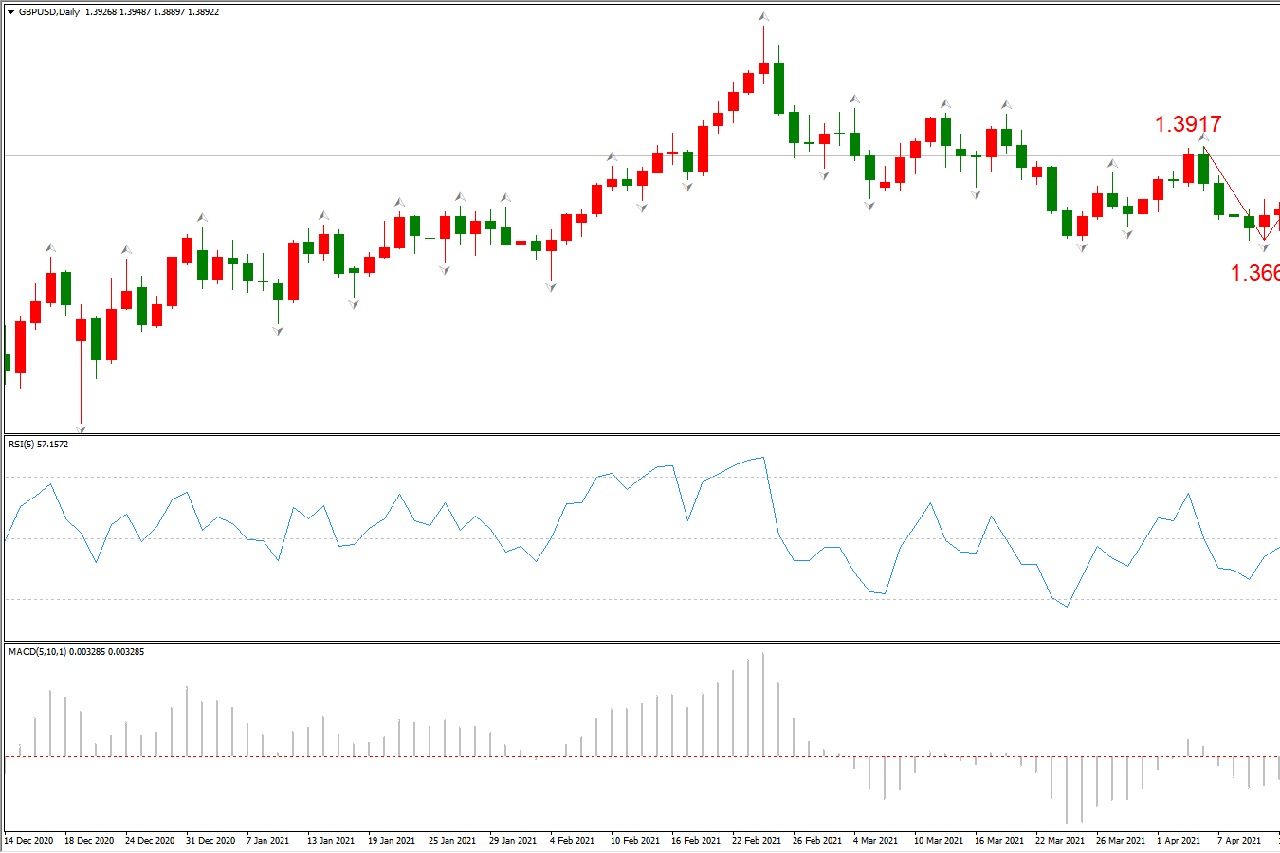Screen dimensions: 1280x853
Task: Select the down fractal arrow at the red V-line tip
Action: 1264,246
